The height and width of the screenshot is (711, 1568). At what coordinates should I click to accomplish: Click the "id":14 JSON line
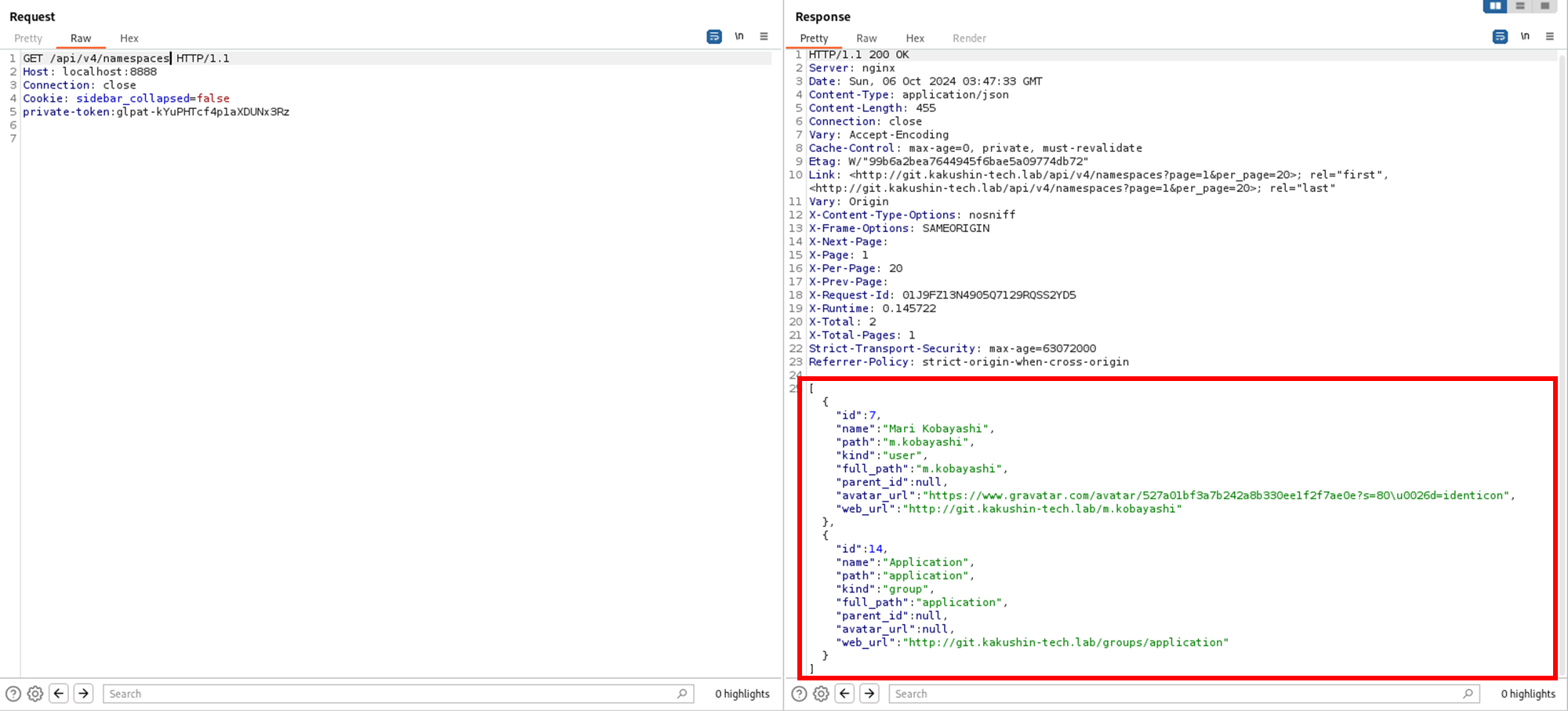click(x=862, y=549)
